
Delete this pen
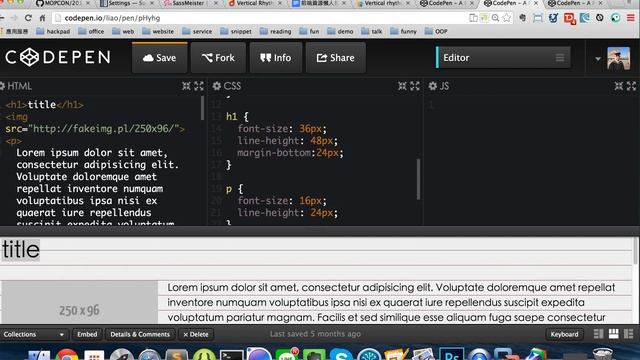196,334
